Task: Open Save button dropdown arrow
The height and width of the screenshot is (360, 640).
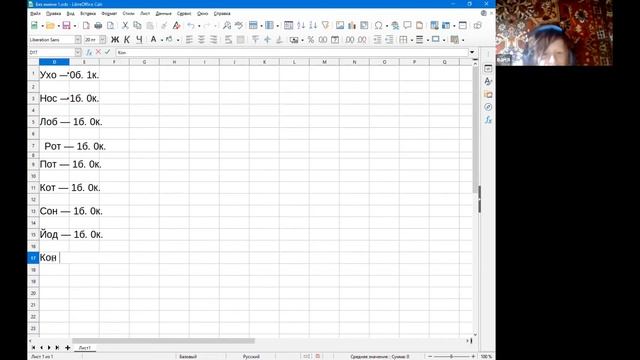Action: click(x=75, y=26)
